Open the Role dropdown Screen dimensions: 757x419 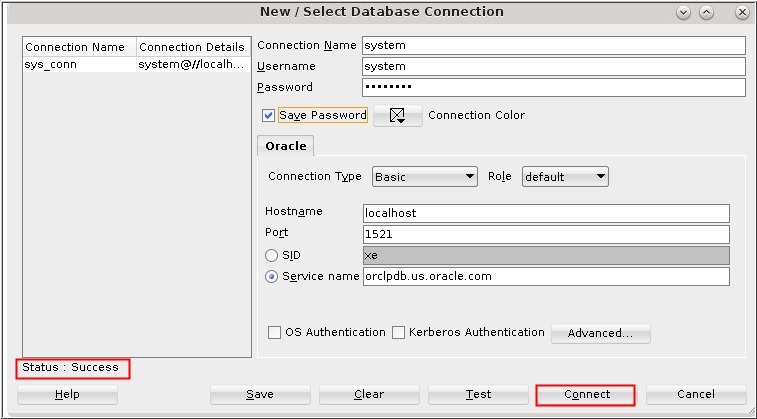(565, 177)
